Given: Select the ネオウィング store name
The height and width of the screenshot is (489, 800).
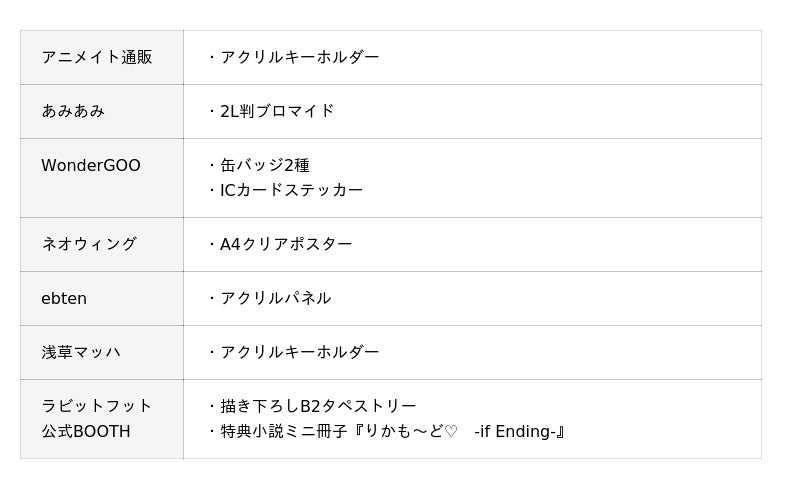Looking at the screenshot, I should [x=89, y=244].
